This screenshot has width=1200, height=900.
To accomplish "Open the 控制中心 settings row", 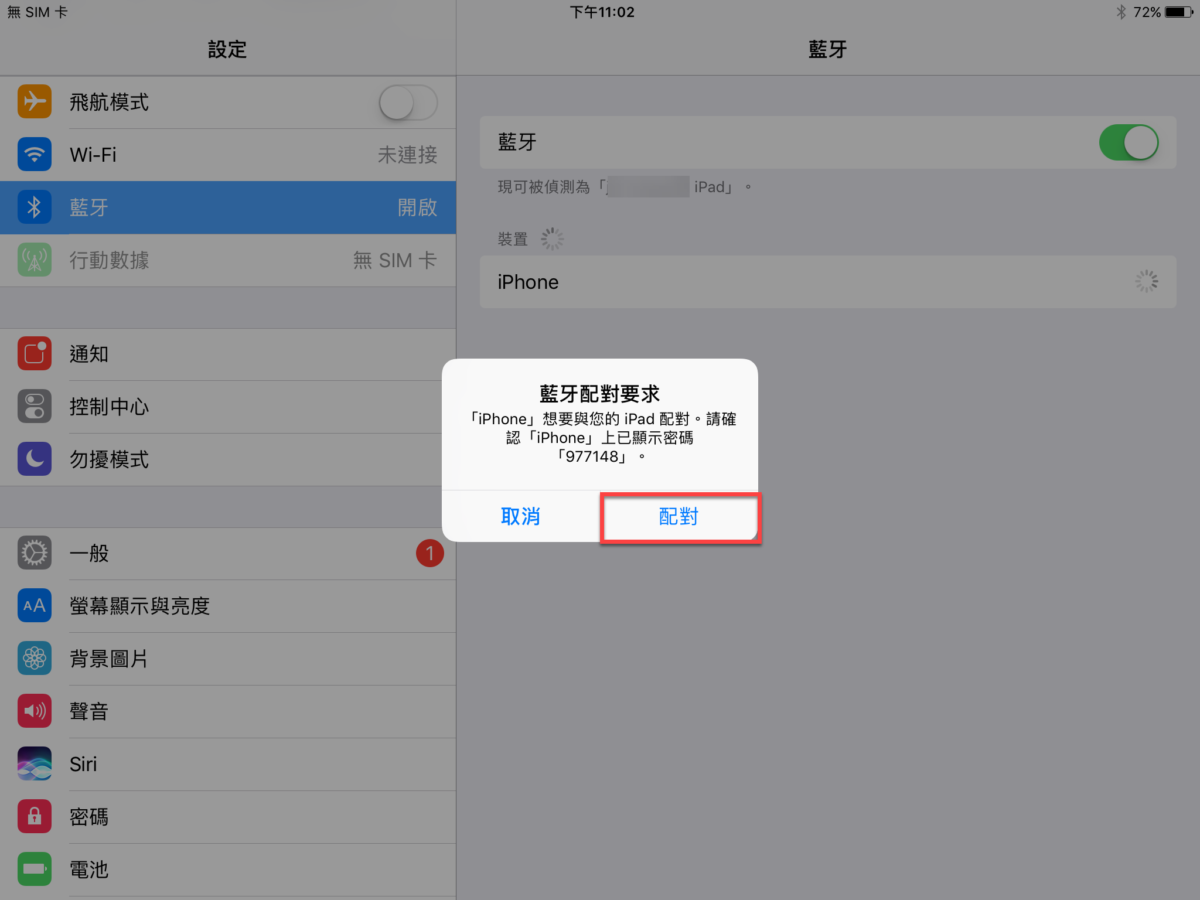I will 228,407.
